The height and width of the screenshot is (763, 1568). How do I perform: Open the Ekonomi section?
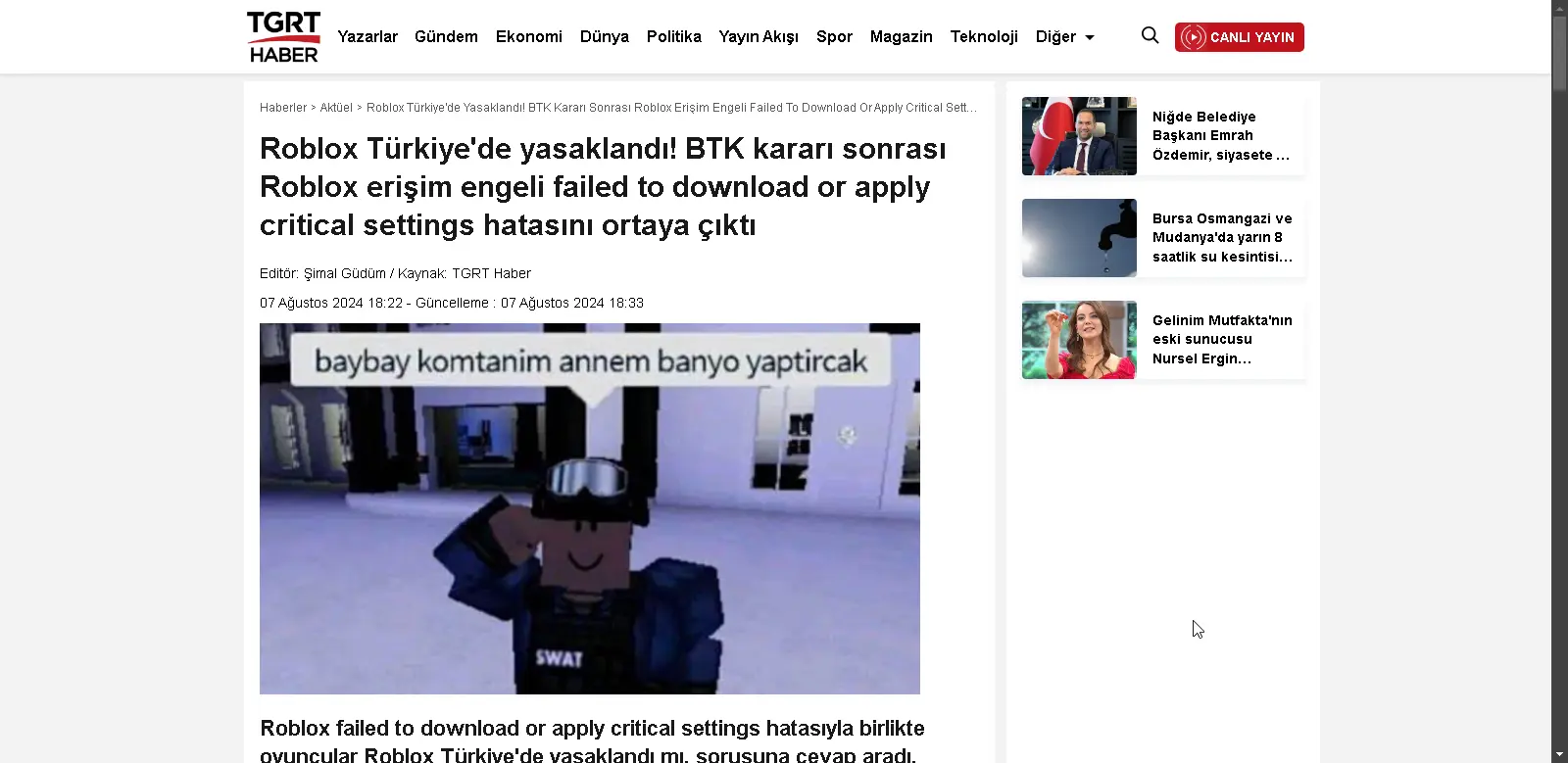[x=529, y=36]
